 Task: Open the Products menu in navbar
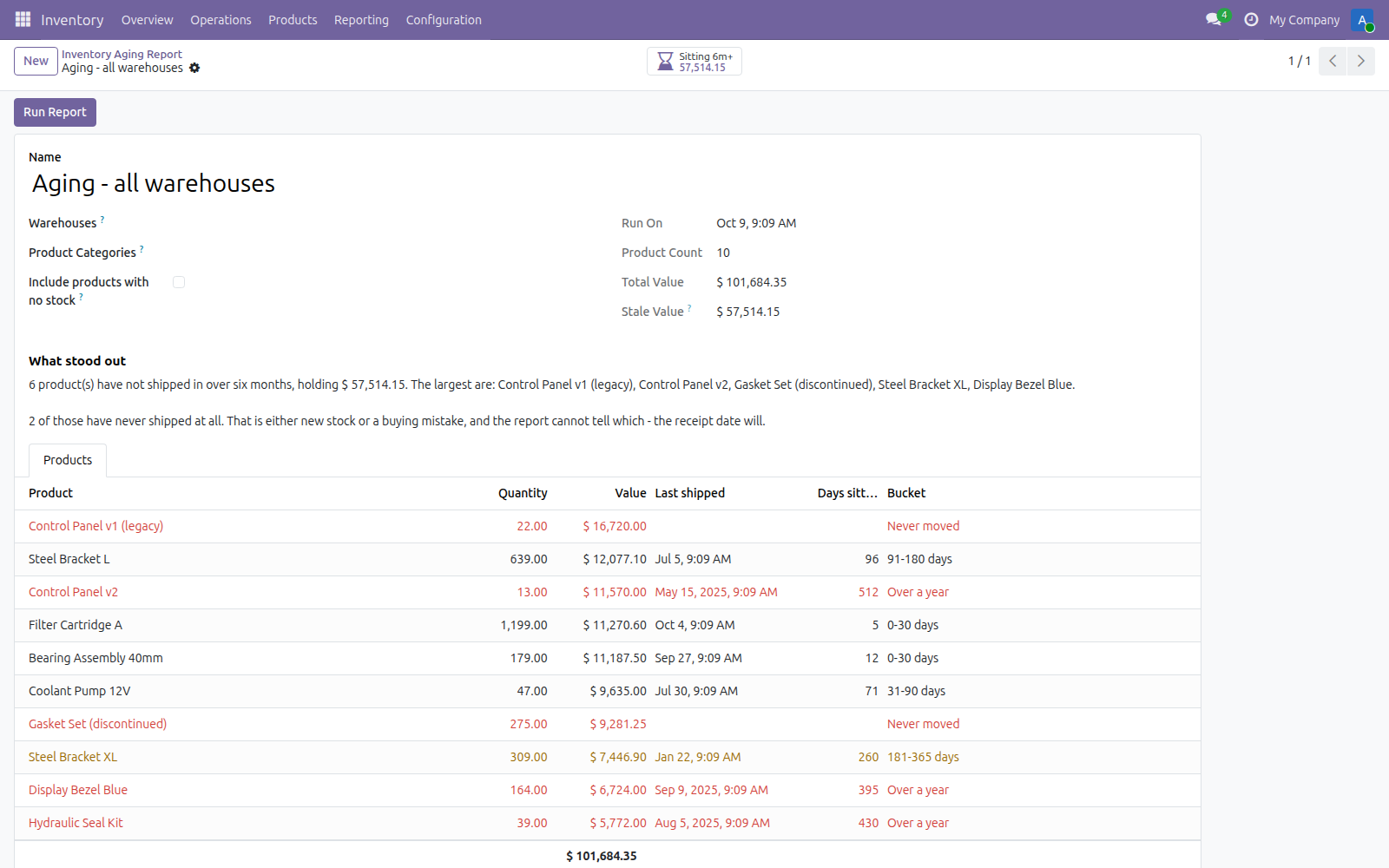[293, 20]
